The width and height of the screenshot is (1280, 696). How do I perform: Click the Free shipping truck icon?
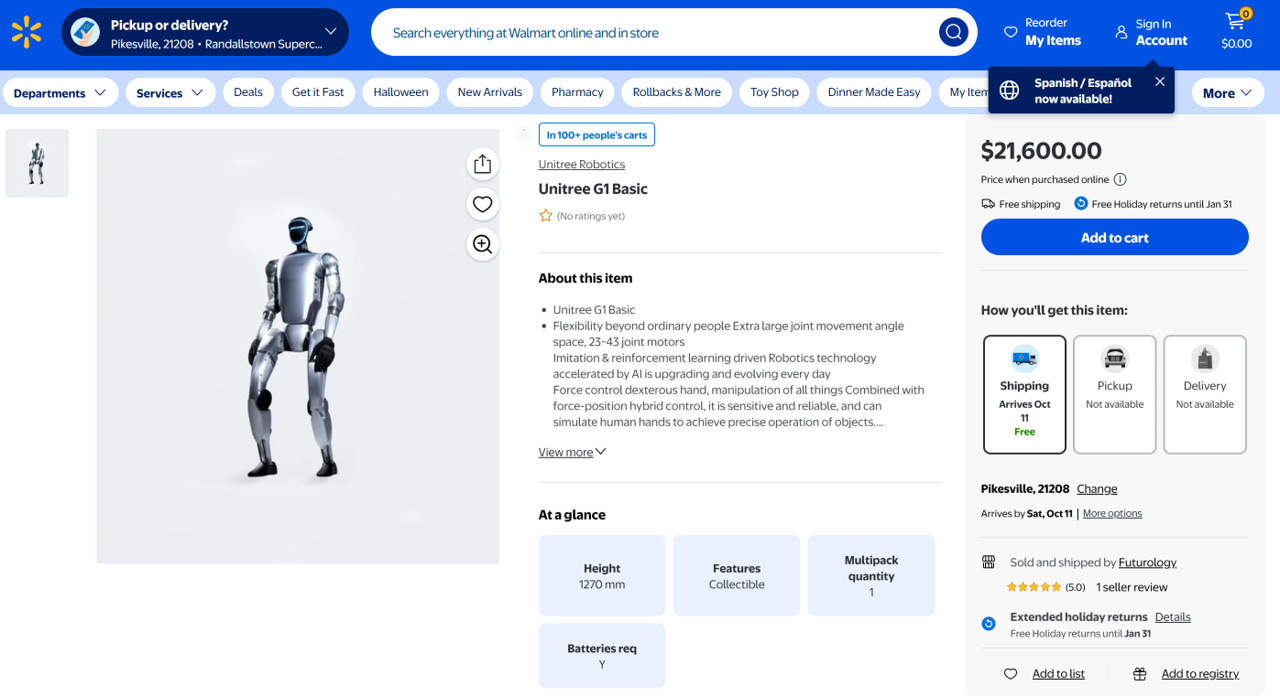[988, 204]
